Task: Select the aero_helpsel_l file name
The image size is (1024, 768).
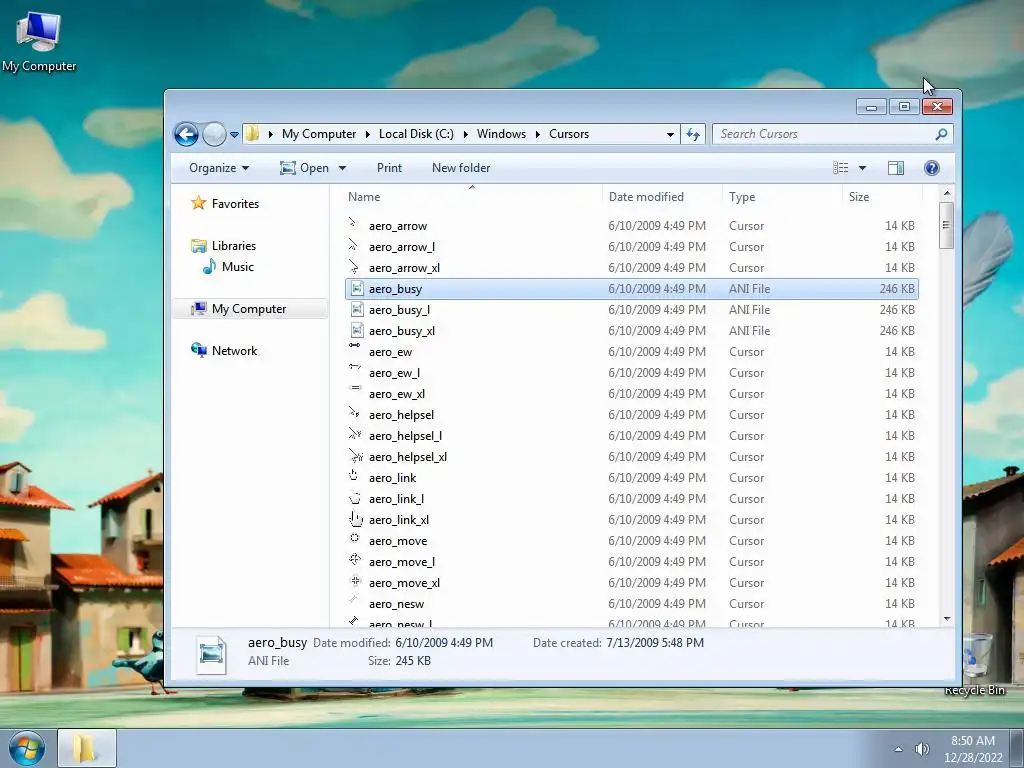Action: point(405,436)
